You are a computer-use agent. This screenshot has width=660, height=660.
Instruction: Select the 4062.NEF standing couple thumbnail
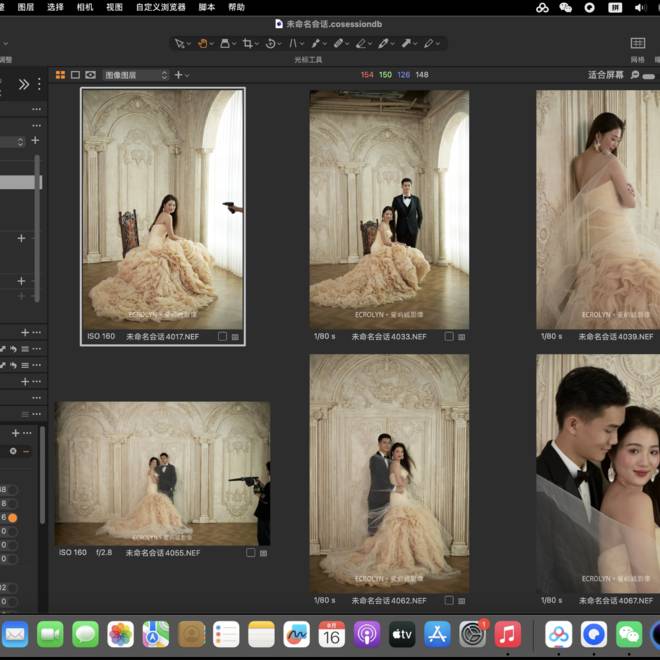click(389, 474)
